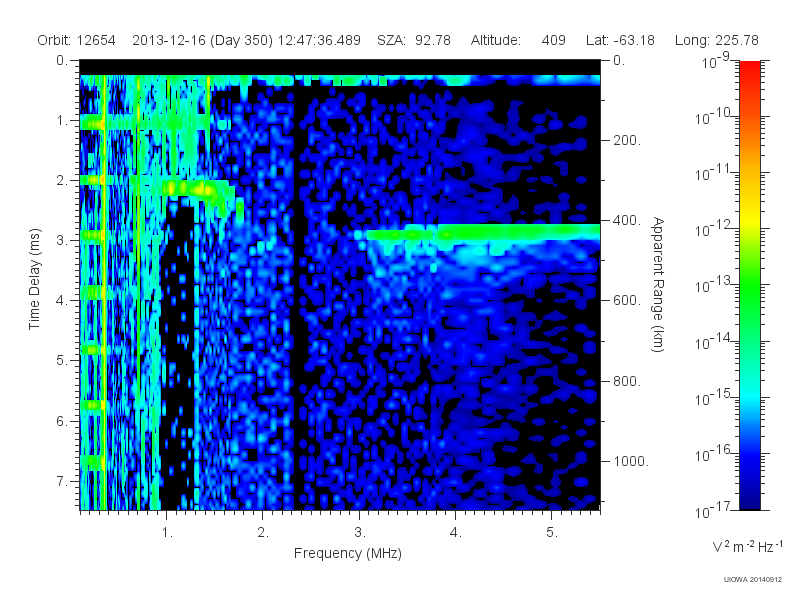
Task: Click the 'SZA: 92.78' value
Action: pyautogui.click(x=414, y=40)
